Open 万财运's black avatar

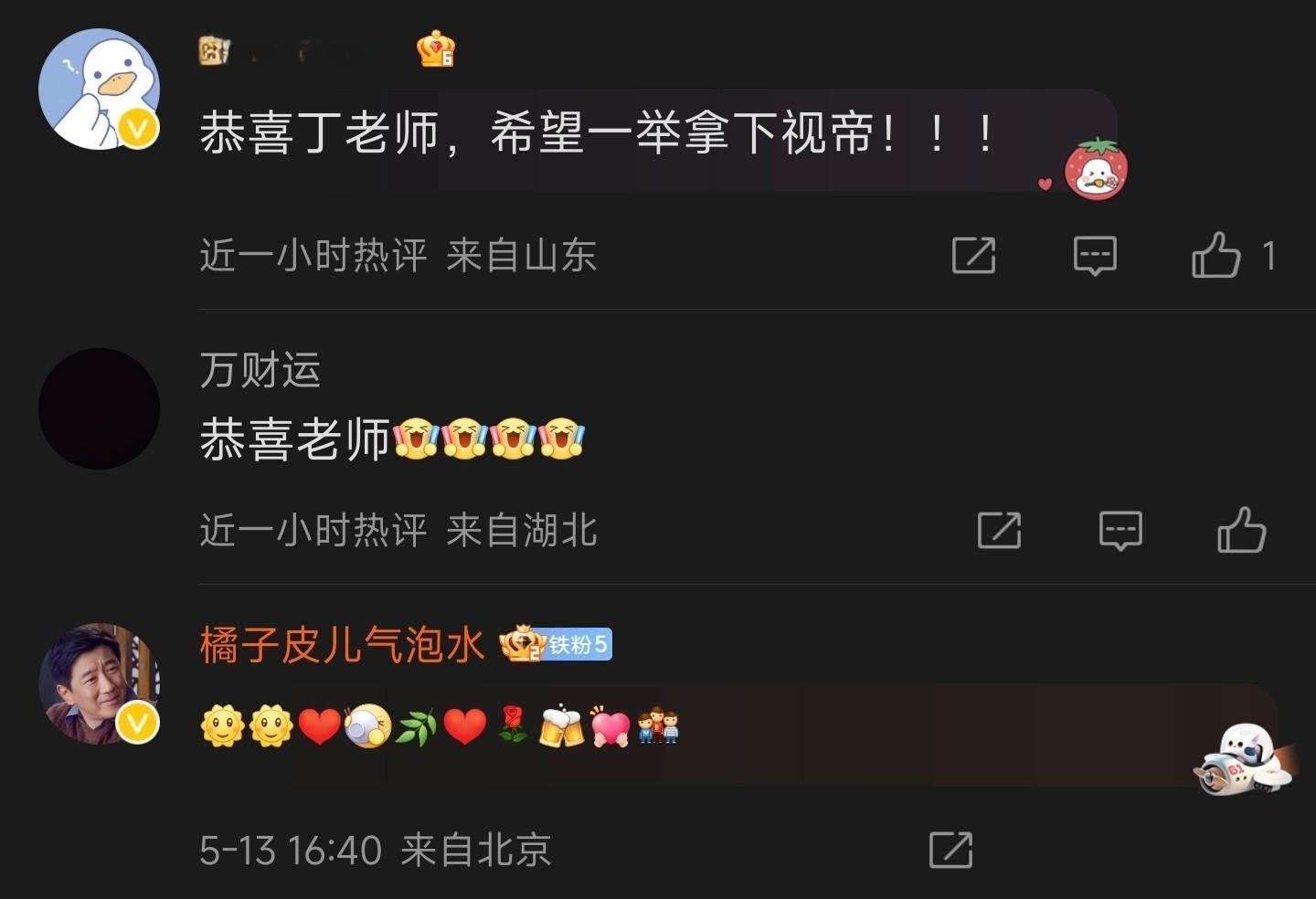pos(100,408)
